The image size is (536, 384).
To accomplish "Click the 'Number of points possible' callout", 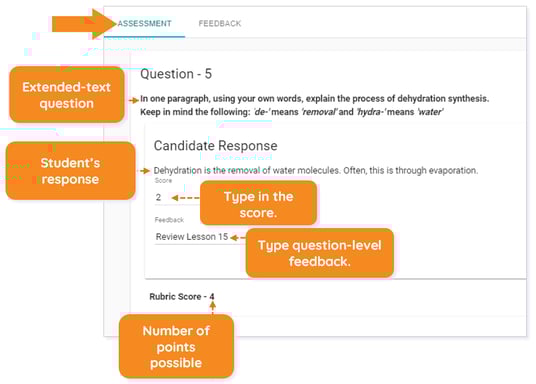I will [x=176, y=346].
